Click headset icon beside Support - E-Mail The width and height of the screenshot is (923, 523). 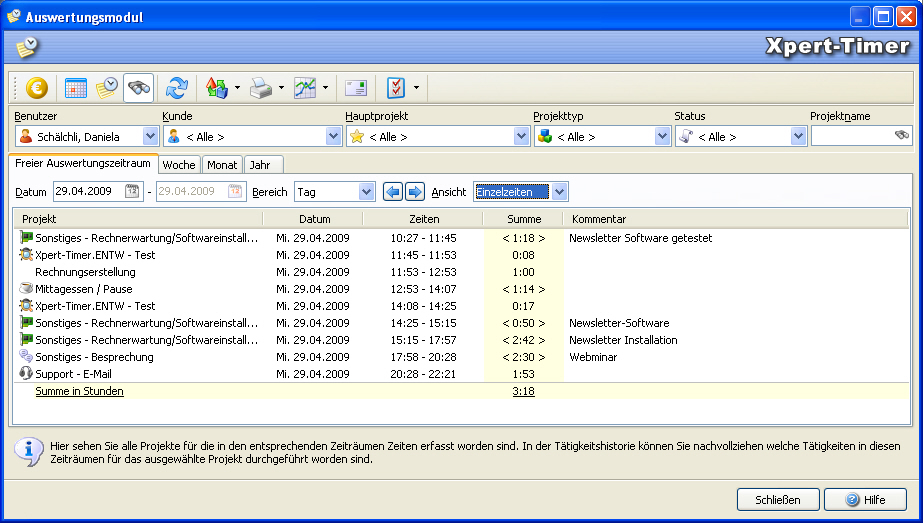(26, 373)
